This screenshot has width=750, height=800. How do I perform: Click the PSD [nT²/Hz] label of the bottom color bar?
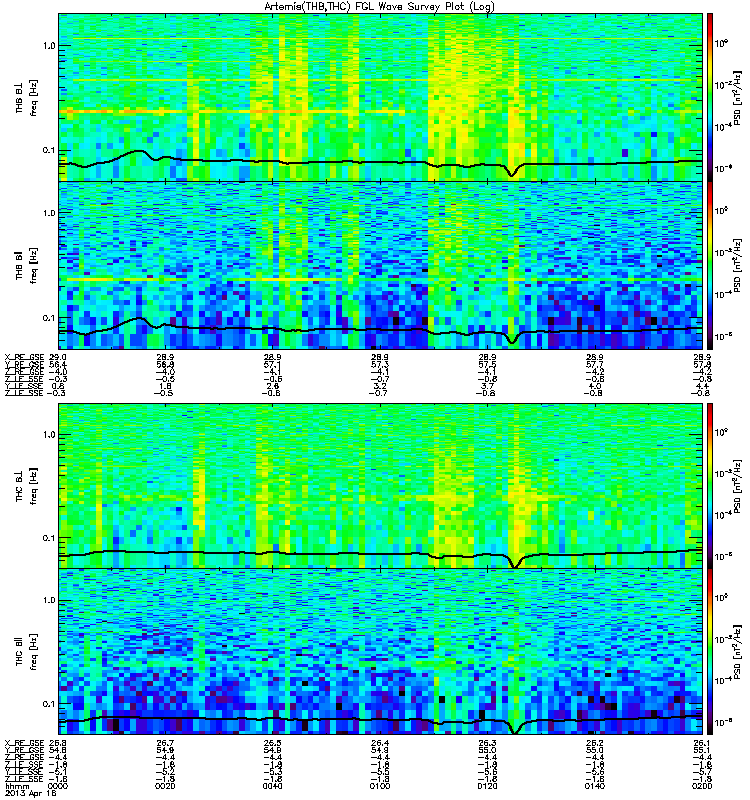pyautogui.click(x=738, y=652)
